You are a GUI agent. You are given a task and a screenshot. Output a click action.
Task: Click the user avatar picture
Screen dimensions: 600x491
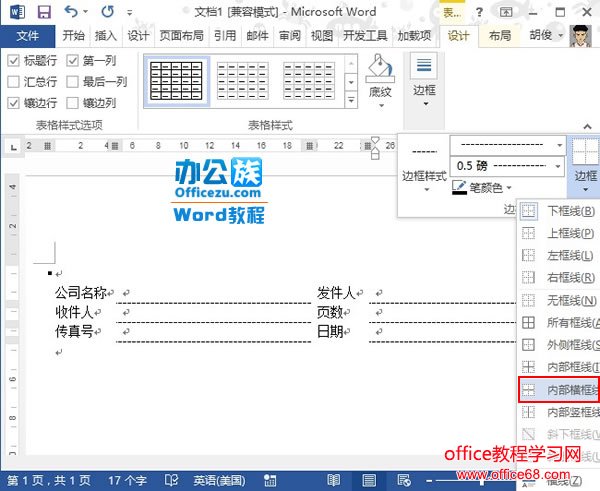(x=580, y=36)
